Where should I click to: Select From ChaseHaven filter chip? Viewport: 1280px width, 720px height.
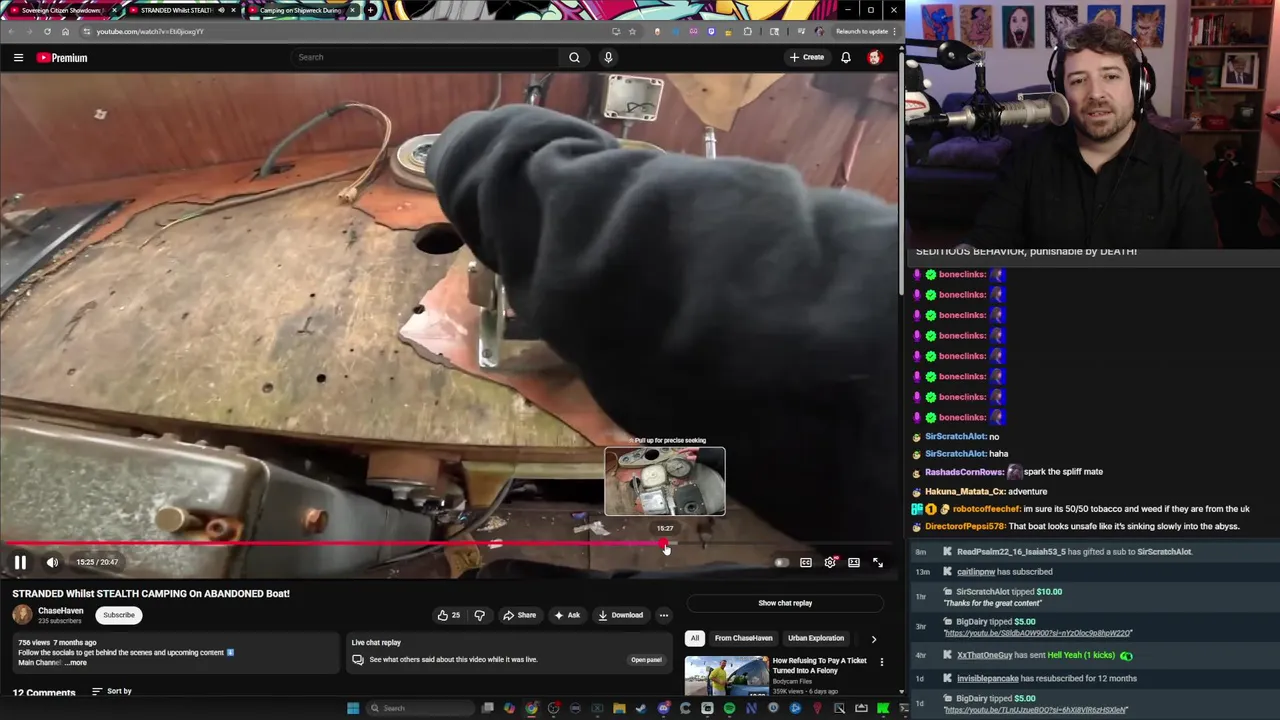[743, 638]
